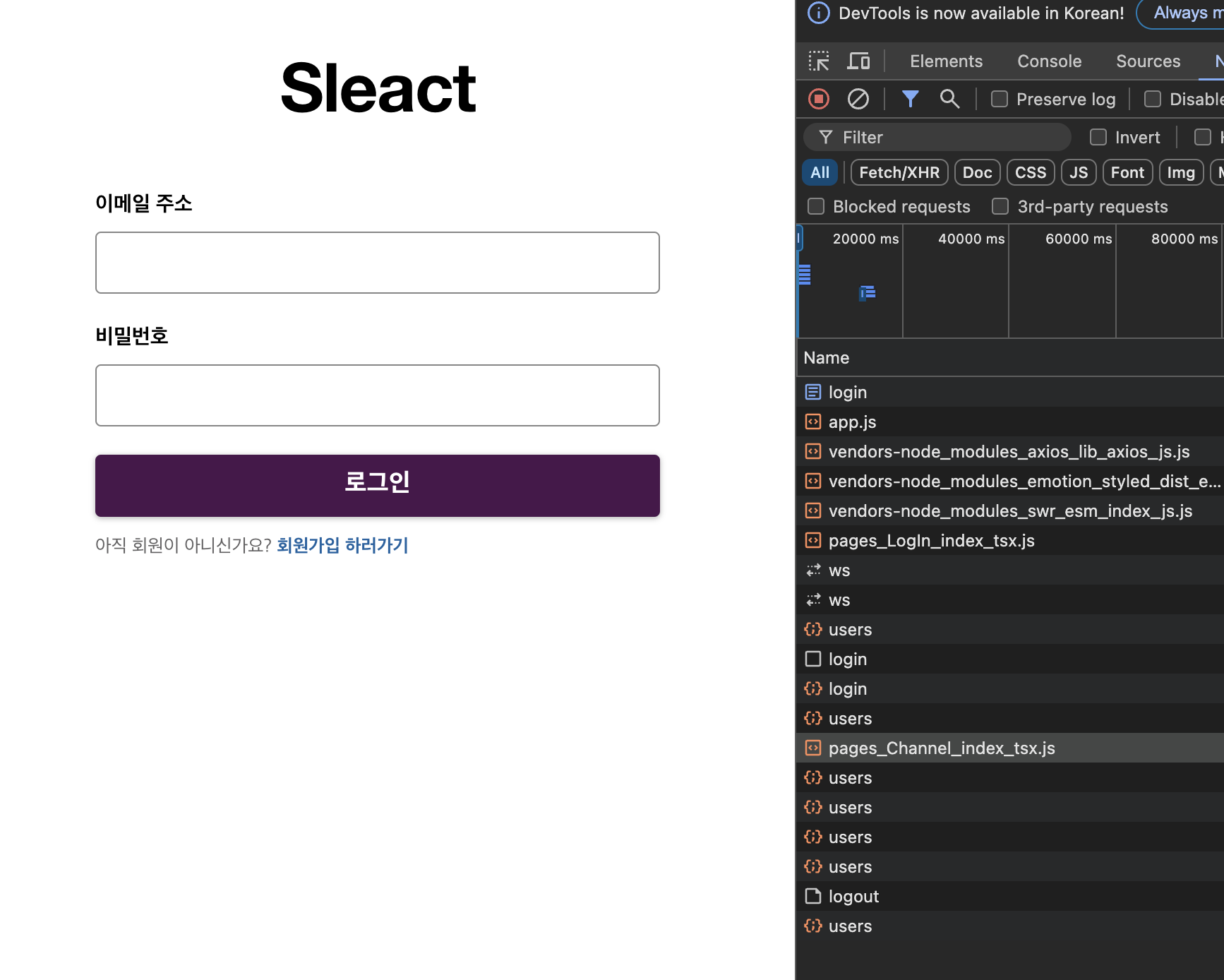Select the logout request row
1224x980 pixels.
[x=1010, y=896]
